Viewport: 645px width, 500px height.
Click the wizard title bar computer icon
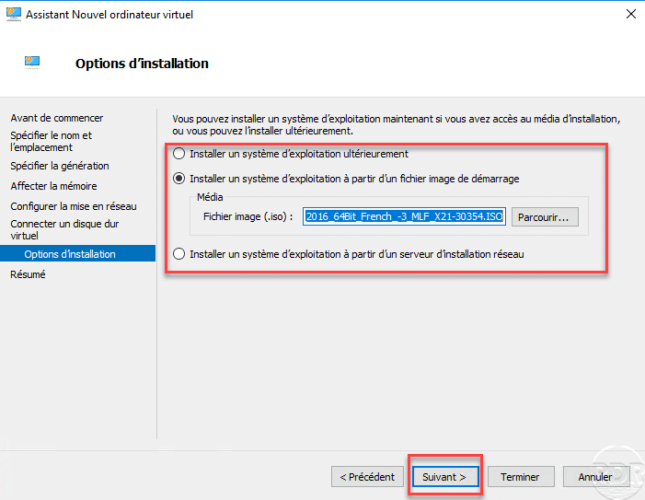coord(13,14)
